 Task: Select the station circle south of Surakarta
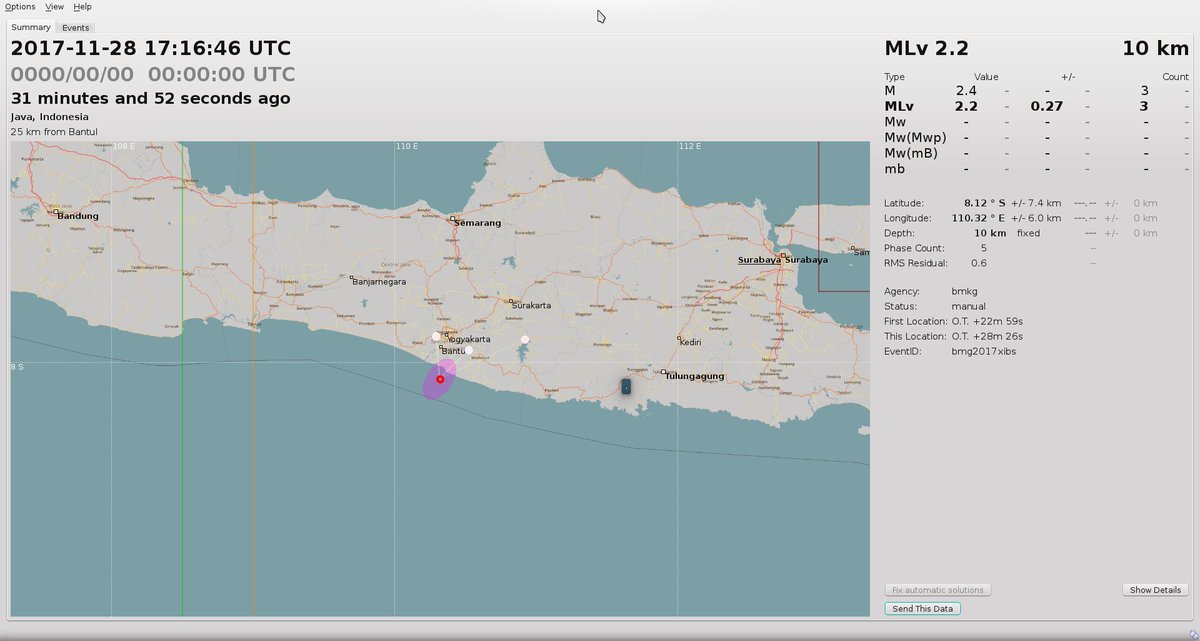[524, 340]
